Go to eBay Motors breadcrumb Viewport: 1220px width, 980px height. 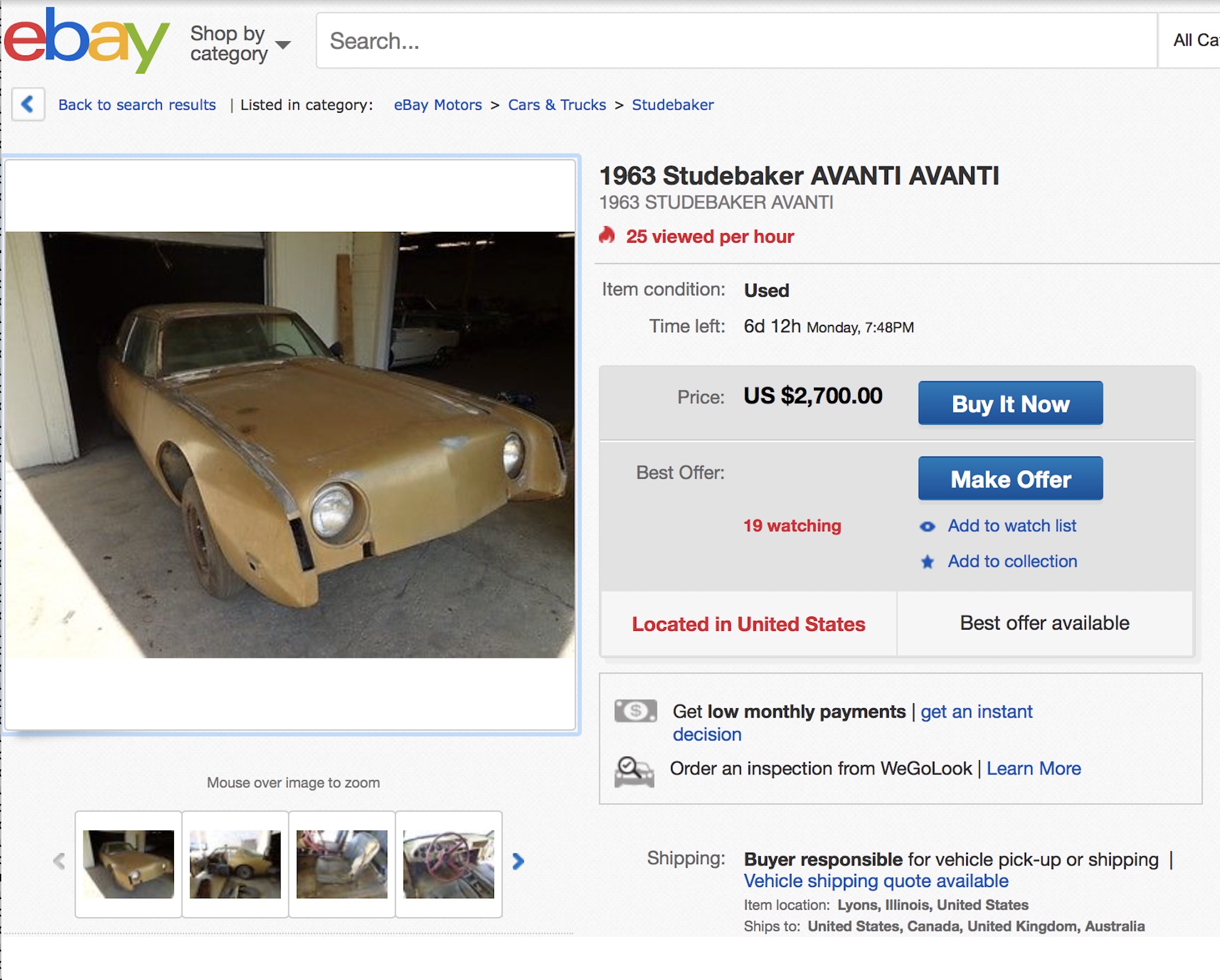(x=437, y=105)
